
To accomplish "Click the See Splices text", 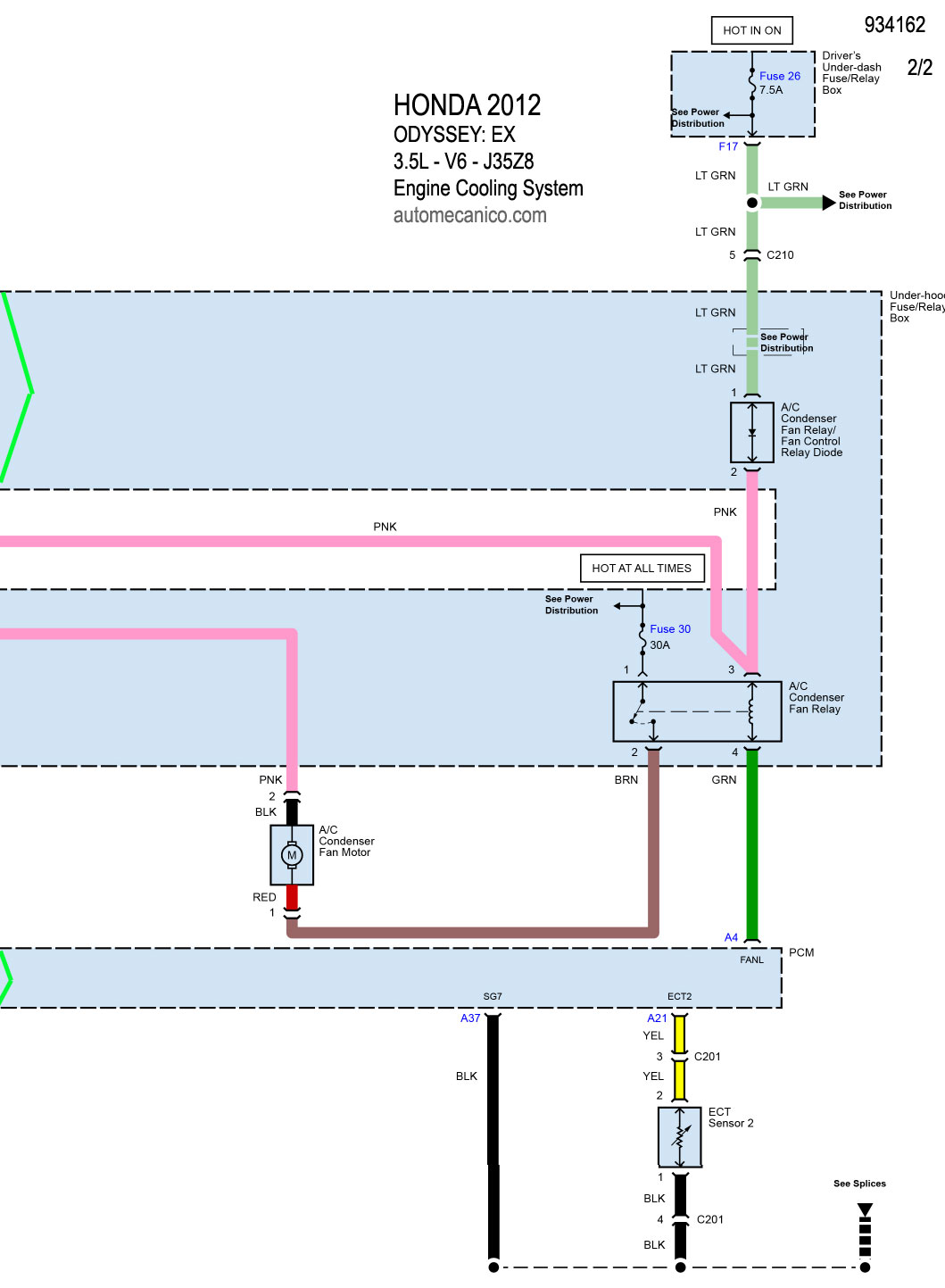I will tap(859, 1184).
